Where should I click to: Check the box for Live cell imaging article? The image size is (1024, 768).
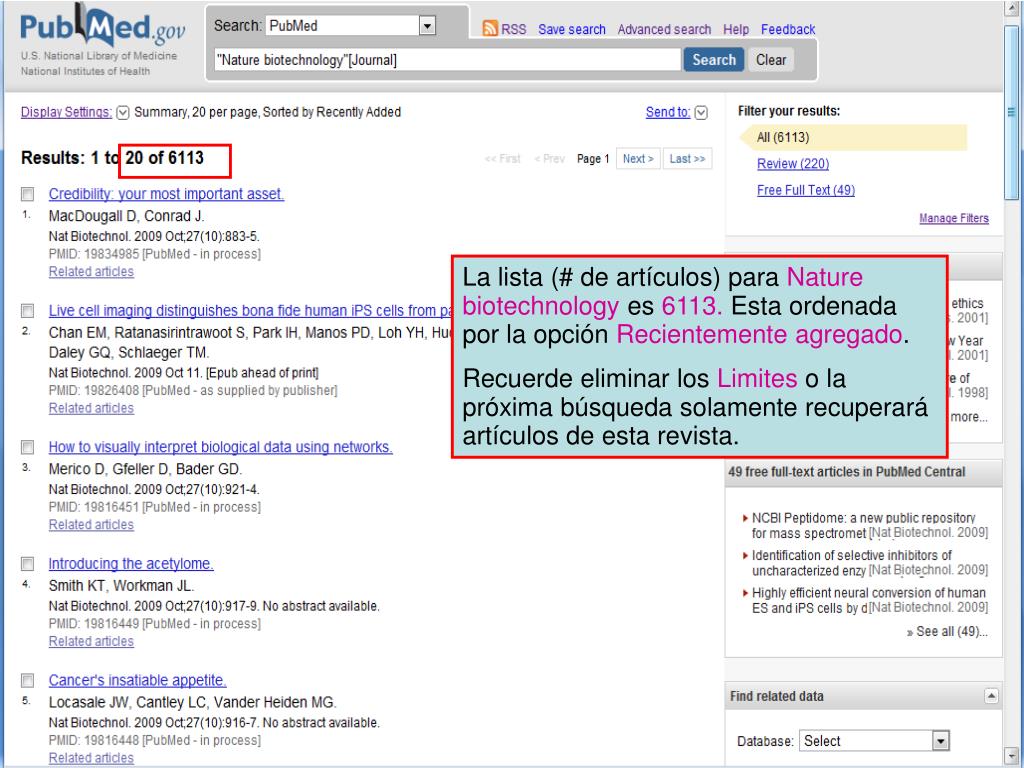click(x=27, y=310)
